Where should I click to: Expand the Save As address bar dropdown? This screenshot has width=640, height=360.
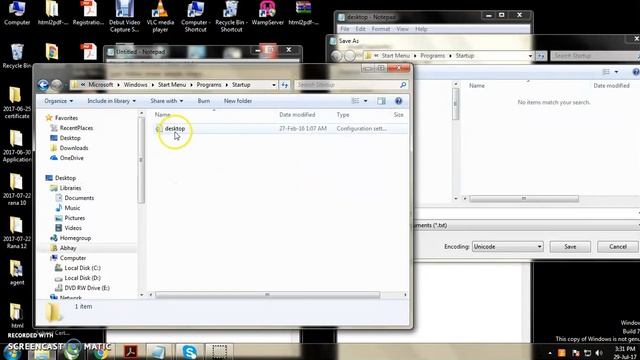[530, 56]
